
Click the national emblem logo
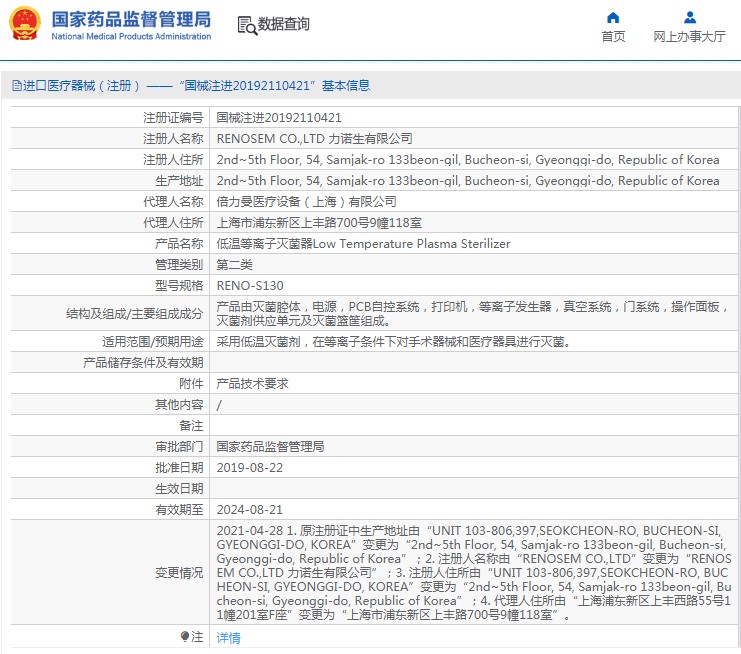(25, 23)
